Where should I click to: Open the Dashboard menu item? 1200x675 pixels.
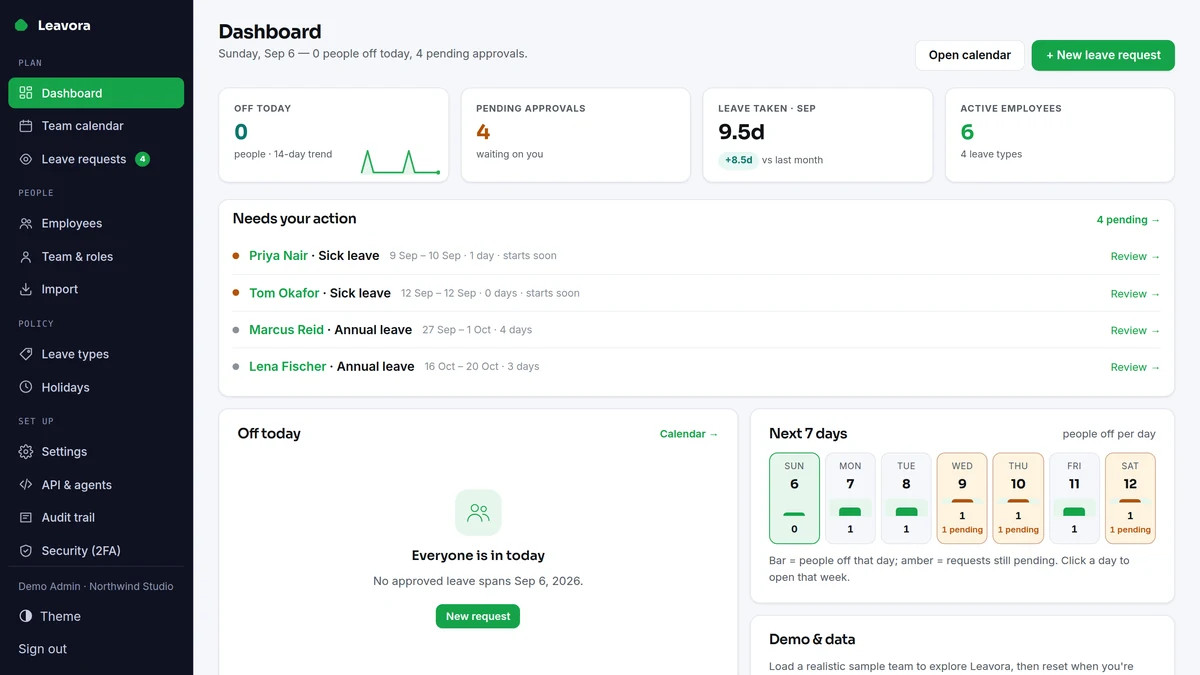point(96,93)
